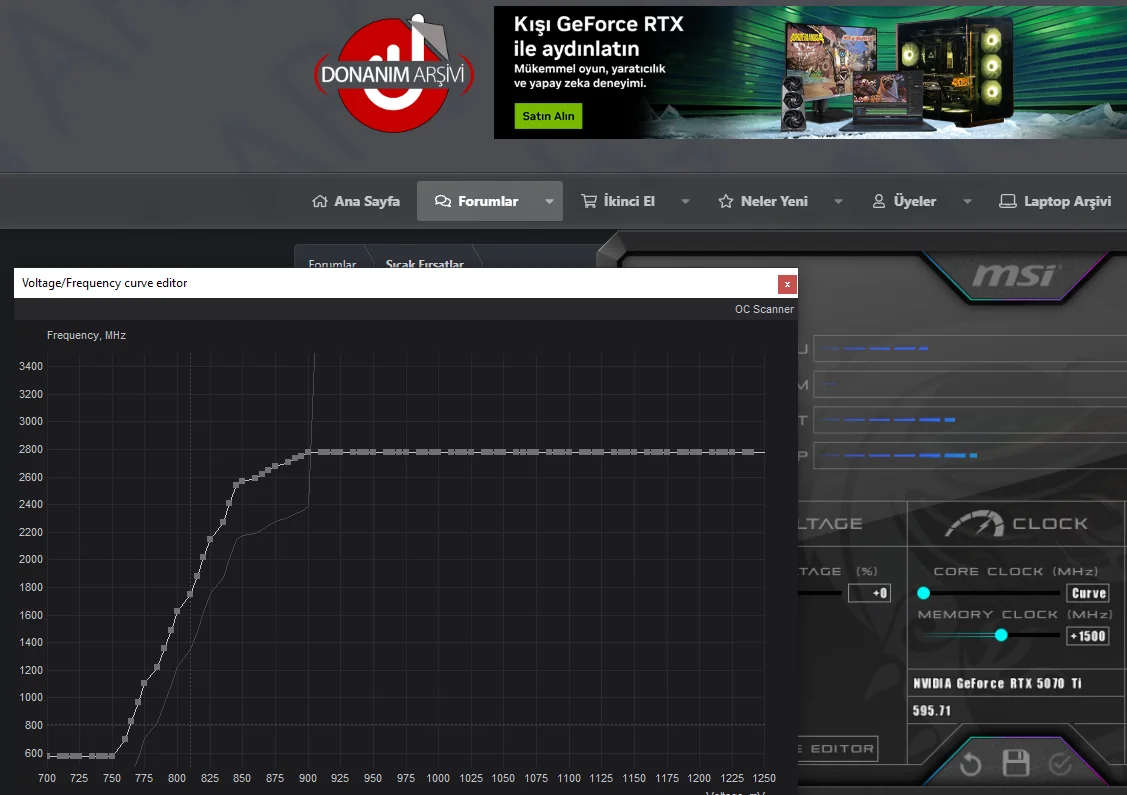Viewport: 1127px width, 795px height.
Task: Click the Memory Clock slider handle
Action: [x=1000, y=635]
